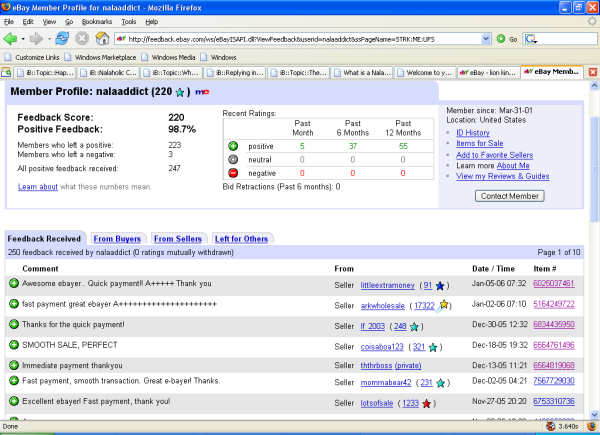600x435 pixels.
Task: Reload the page with the Refresh icon
Action: coord(62,38)
